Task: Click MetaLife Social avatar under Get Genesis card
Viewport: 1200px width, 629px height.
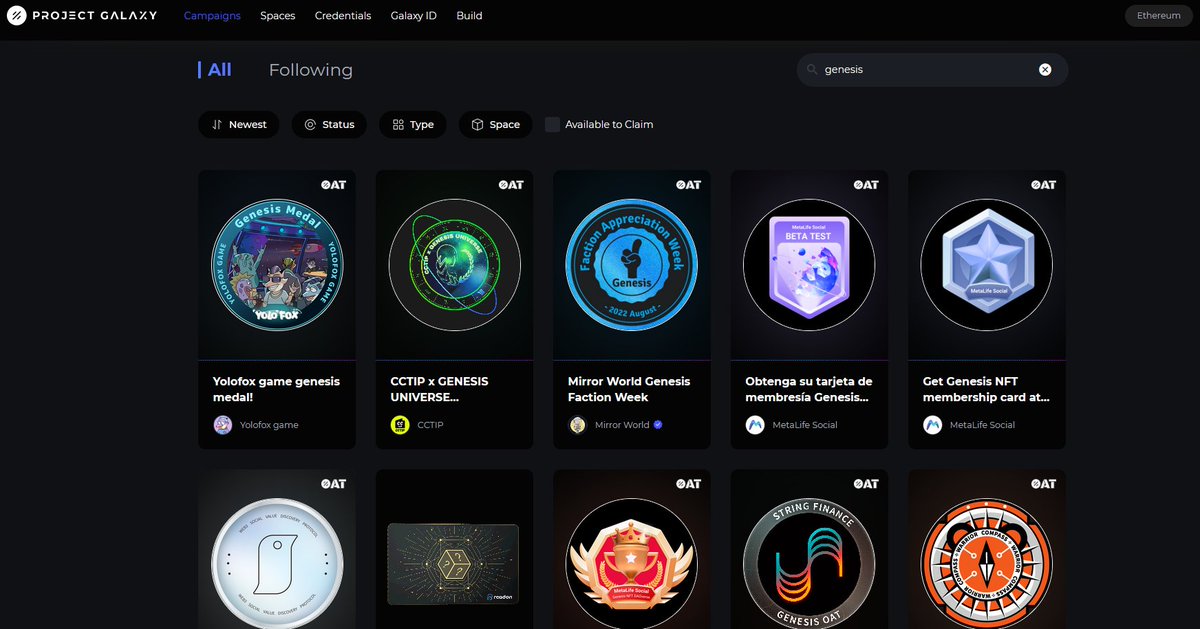Action: click(932, 425)
